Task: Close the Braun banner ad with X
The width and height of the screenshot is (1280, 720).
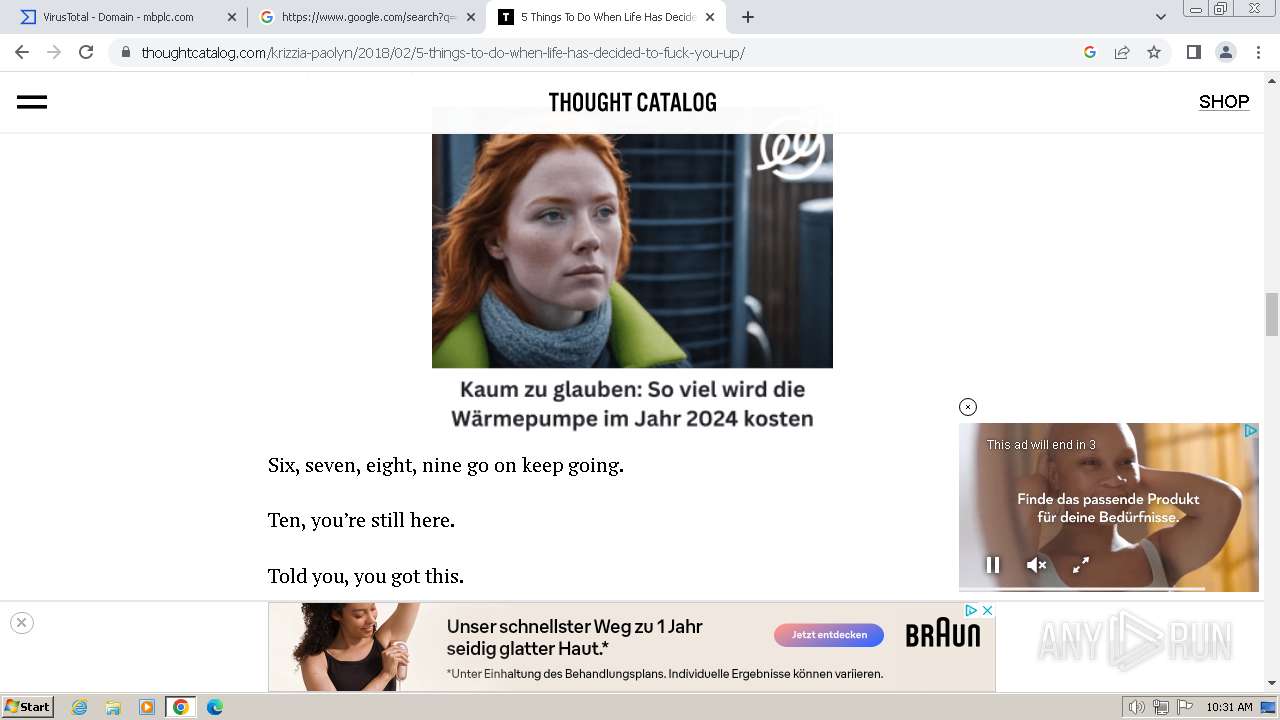Action: (987, 610)
